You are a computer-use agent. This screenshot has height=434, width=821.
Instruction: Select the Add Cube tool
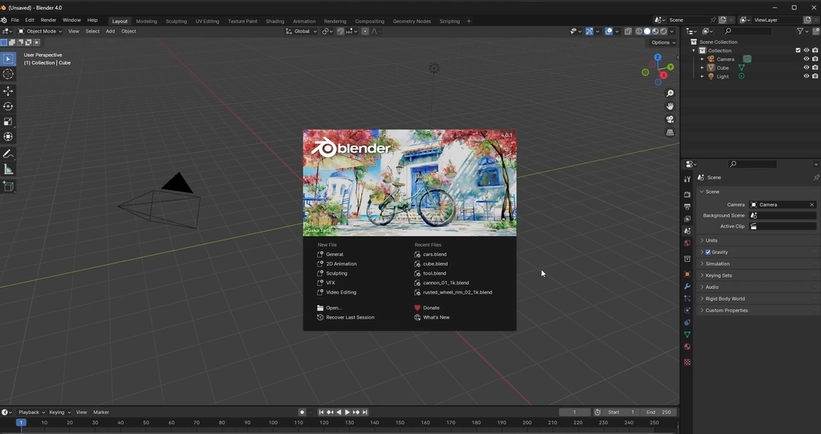coord(8,187)
